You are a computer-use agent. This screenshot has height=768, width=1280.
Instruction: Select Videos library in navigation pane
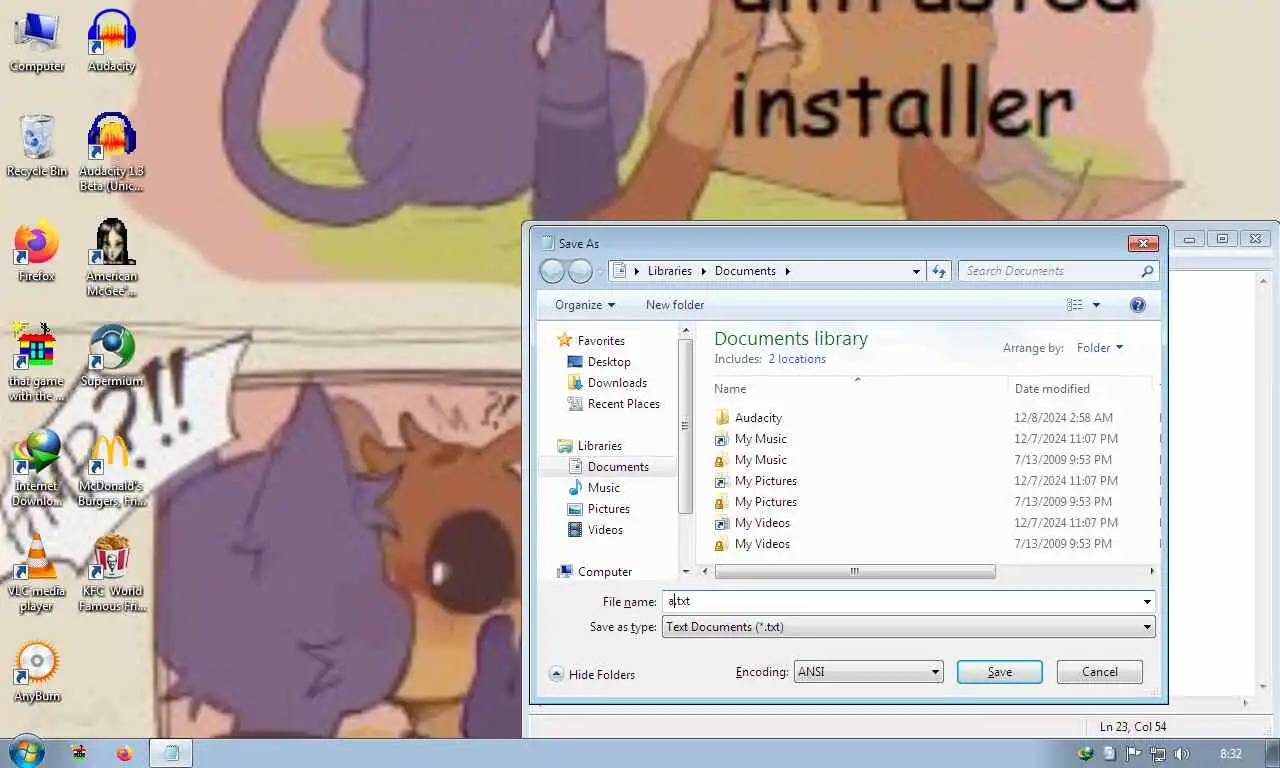(605, 530)
